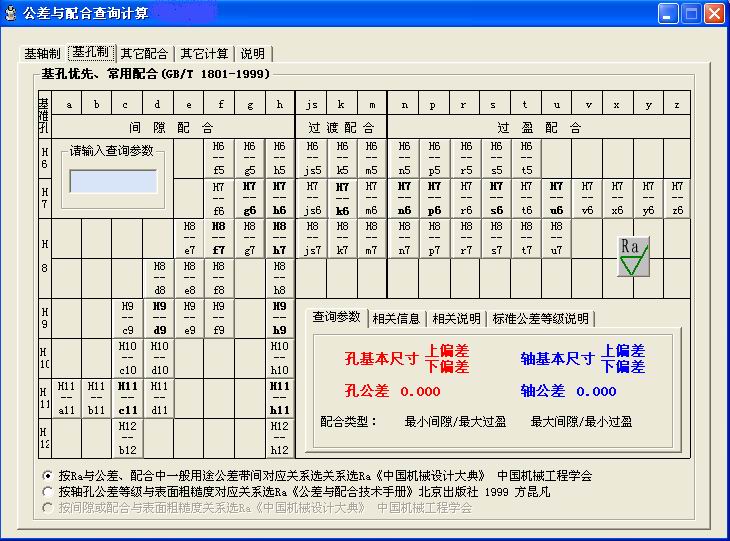Choose the H11/b11 fit button
The width and height of the screenshot is (730, 541).
[x=96, y=399]
